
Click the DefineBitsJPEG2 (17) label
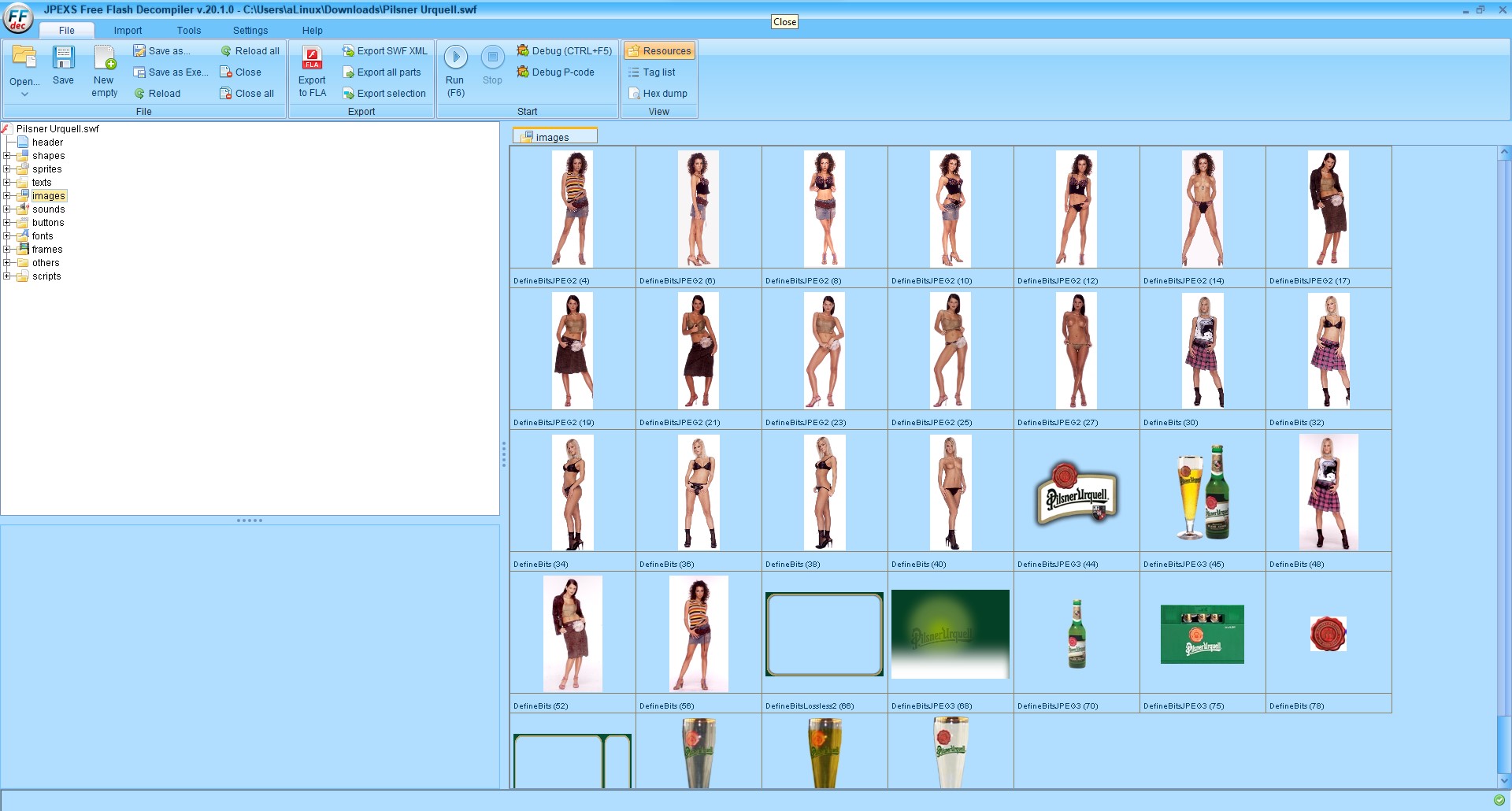click(1310, 281)
